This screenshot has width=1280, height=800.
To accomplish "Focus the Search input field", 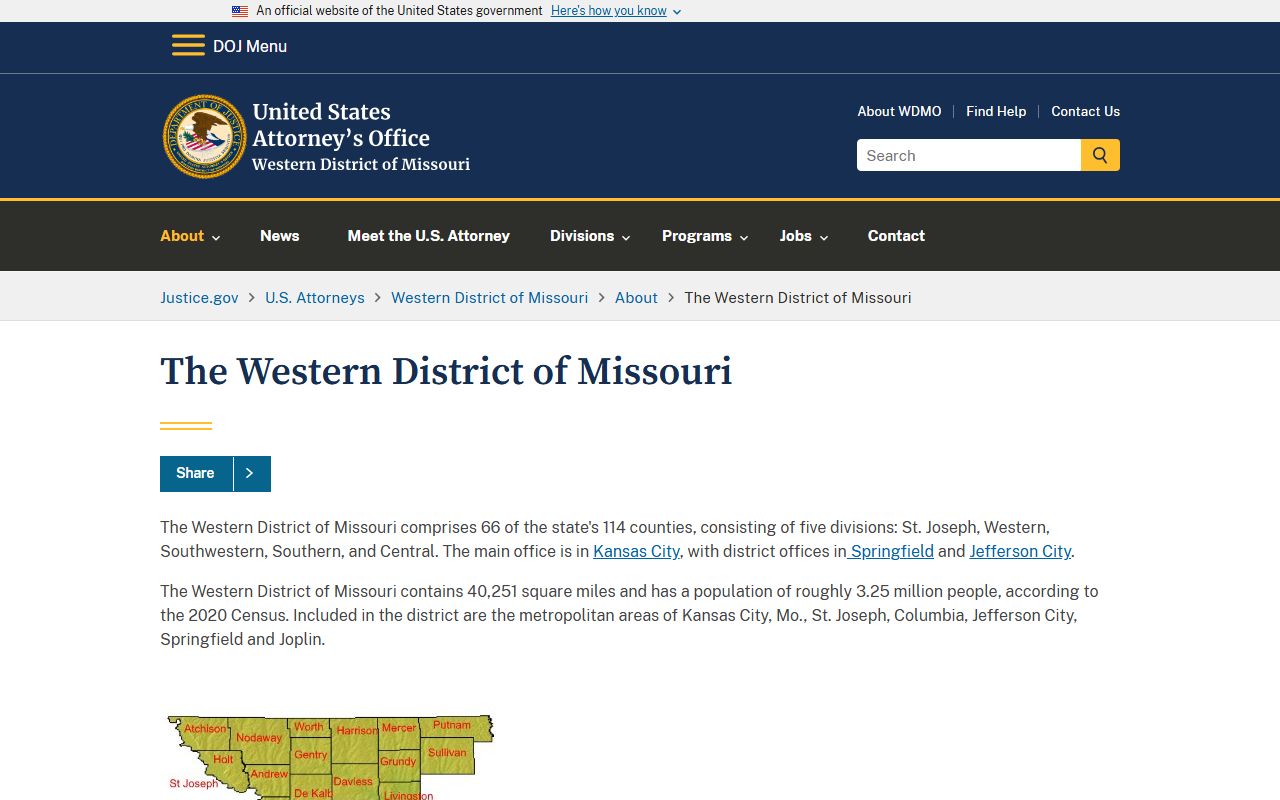I will click(969, 155).
